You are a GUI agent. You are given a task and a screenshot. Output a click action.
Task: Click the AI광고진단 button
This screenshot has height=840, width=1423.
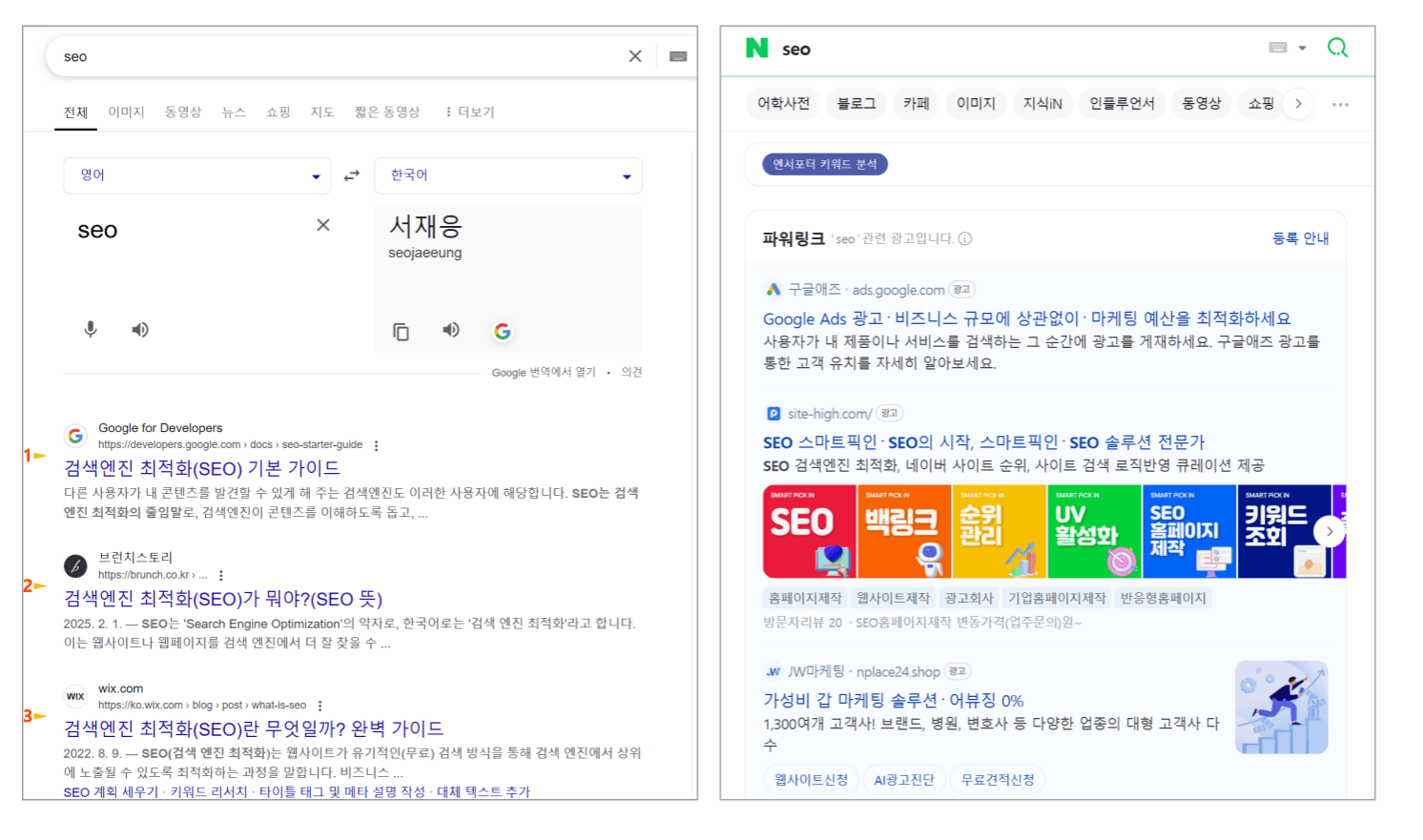click(x=904, y=780)
